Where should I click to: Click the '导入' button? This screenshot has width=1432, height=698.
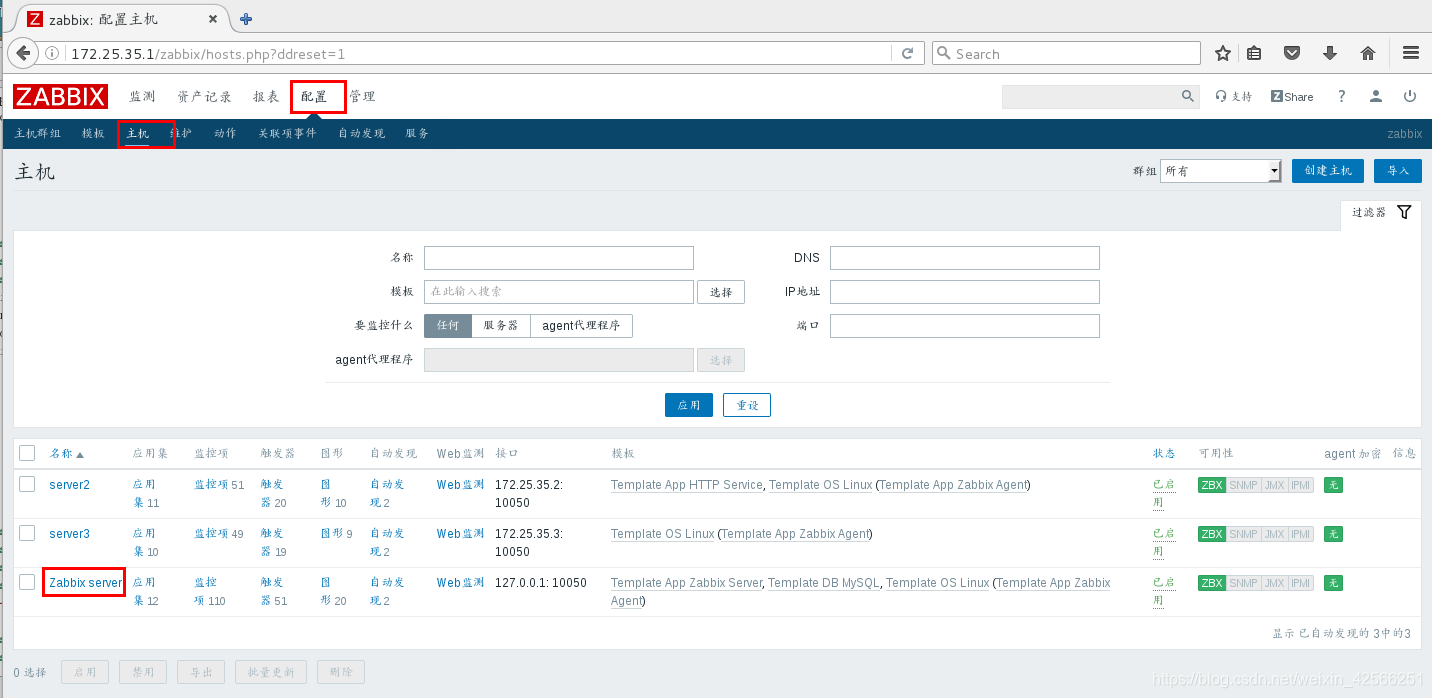[x=1398, y=171]
